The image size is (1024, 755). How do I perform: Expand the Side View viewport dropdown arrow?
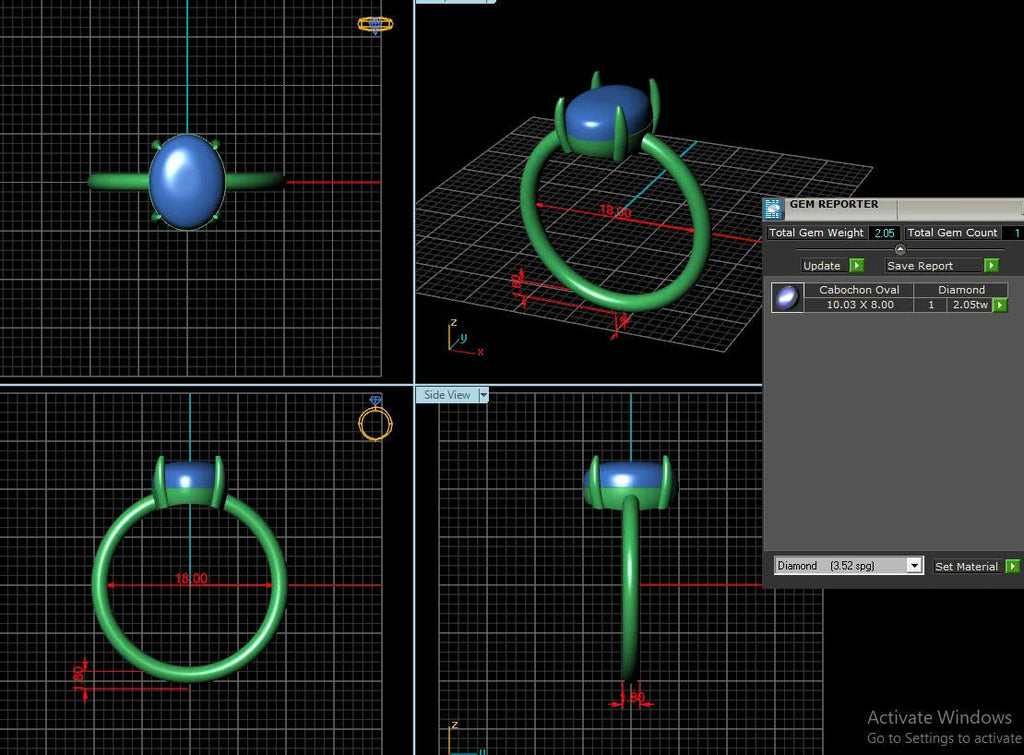pos(483,394)
